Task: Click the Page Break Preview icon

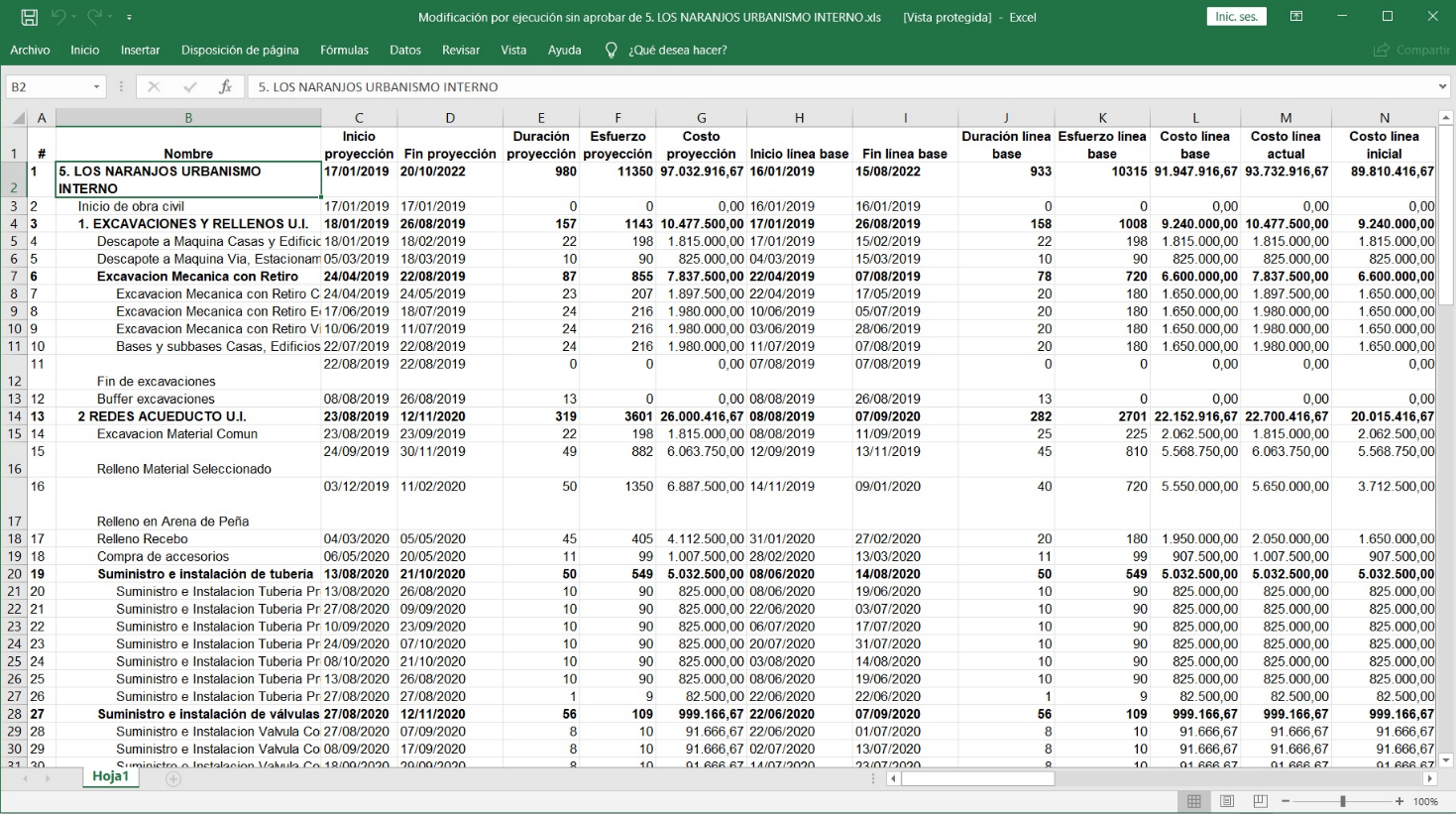Action: [x=1260, y=801]
